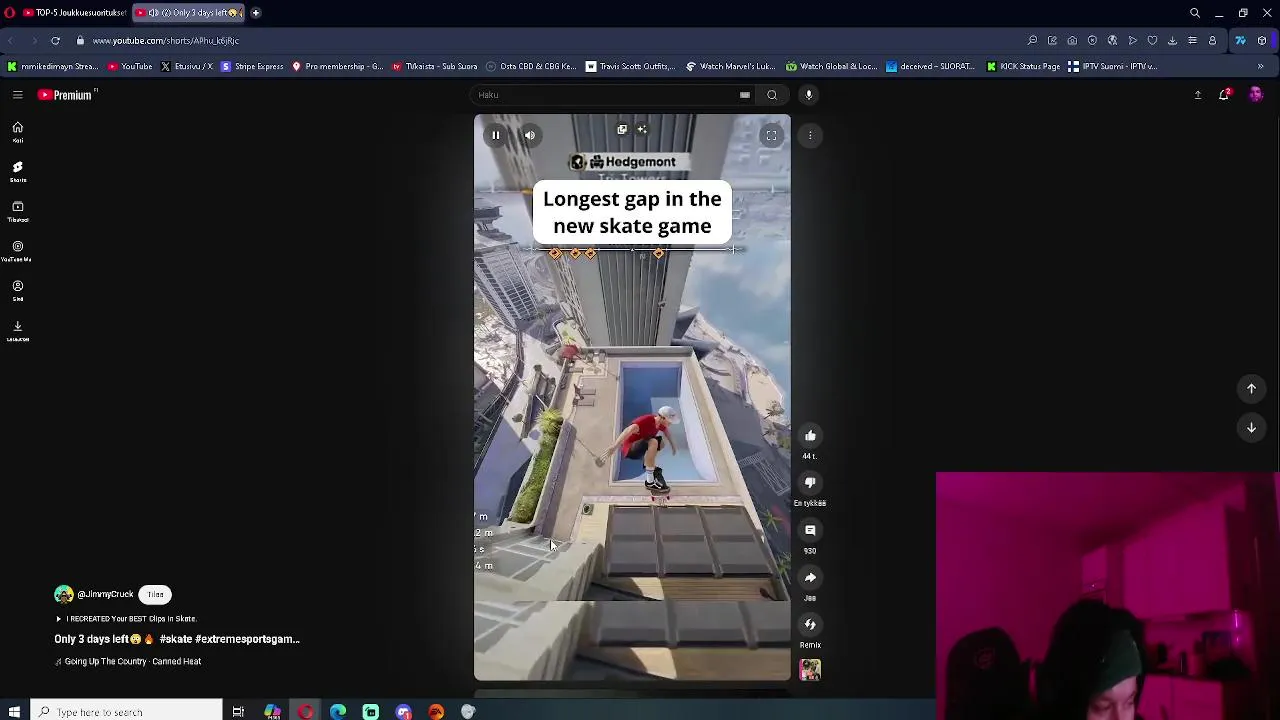
Task: Launch Microsoft Edge from the taskbar
Action: click(x=338, y=712)
